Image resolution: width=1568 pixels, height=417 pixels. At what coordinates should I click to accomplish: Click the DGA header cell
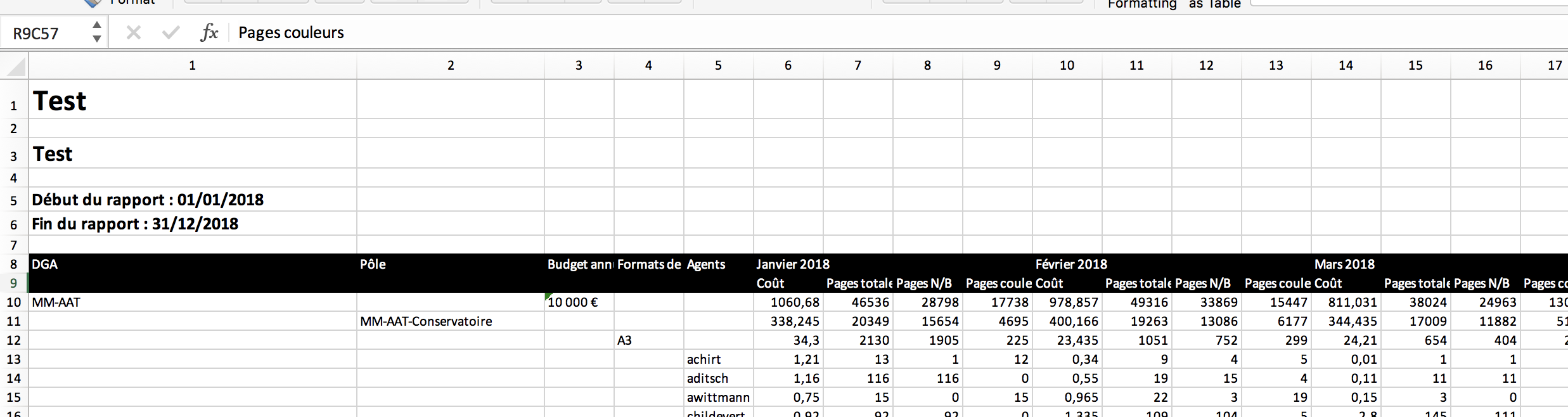(x=193, y=264)
